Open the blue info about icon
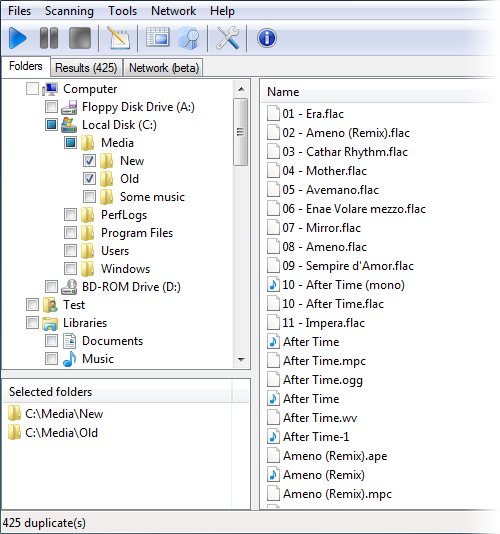Screen dimensions: 500x534 tap(267, 38)
